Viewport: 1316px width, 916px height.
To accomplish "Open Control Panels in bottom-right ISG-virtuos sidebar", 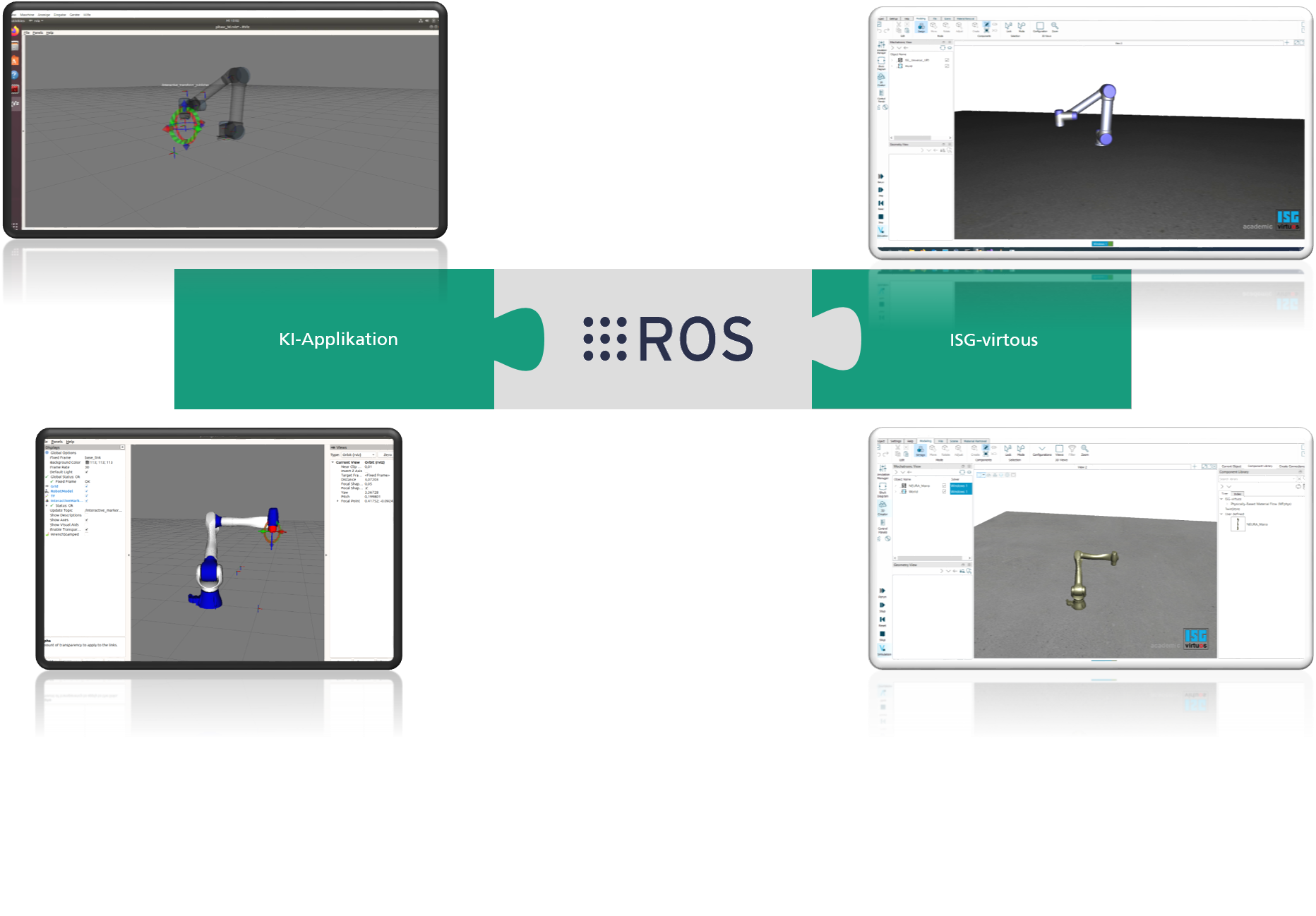I will tap(883, 526).
